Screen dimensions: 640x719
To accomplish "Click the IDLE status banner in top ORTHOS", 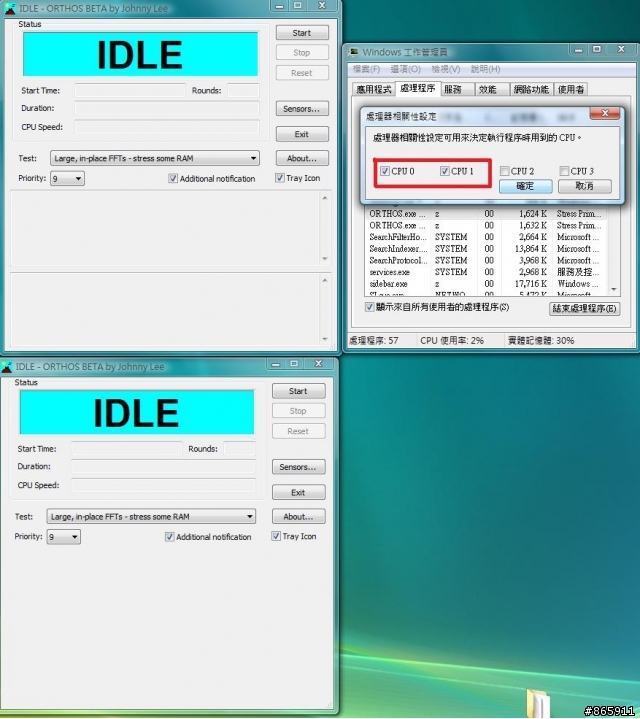I will point(140,54).
